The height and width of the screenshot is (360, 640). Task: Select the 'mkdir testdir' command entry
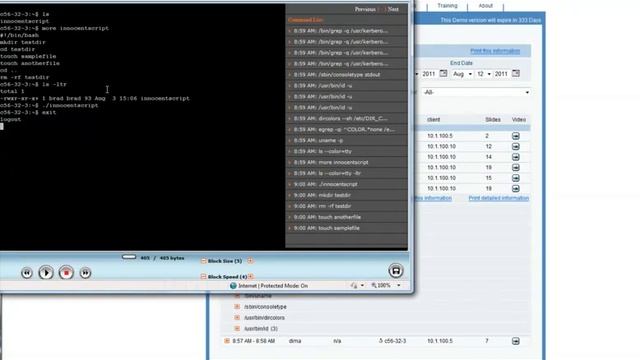(x=346, y=196)
